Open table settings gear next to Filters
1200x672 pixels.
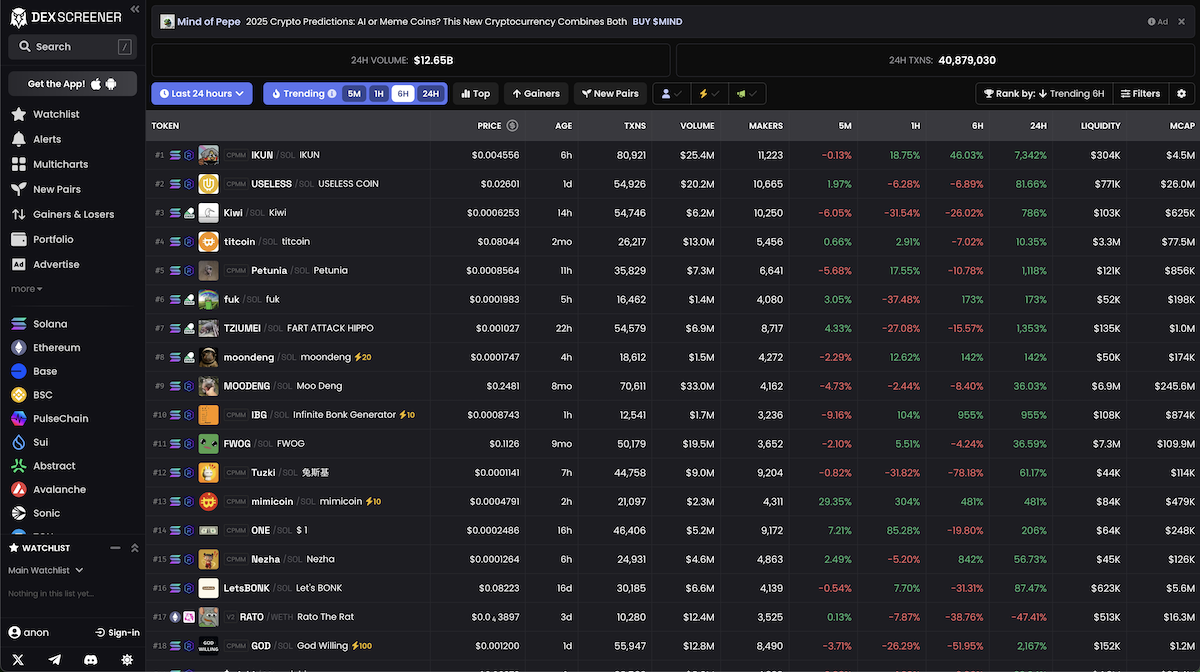[x=1181, y=93]
